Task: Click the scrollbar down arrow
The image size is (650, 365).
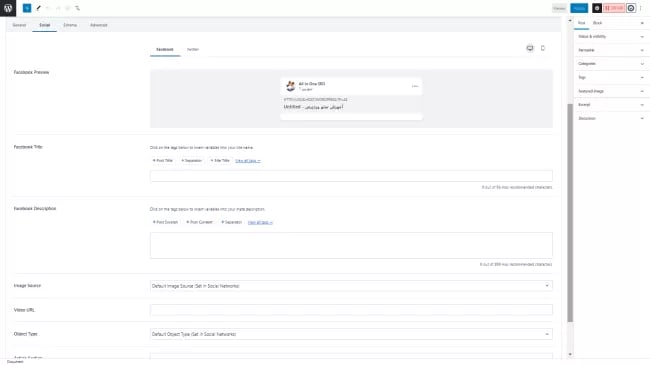Action: [x=570, y=354]
